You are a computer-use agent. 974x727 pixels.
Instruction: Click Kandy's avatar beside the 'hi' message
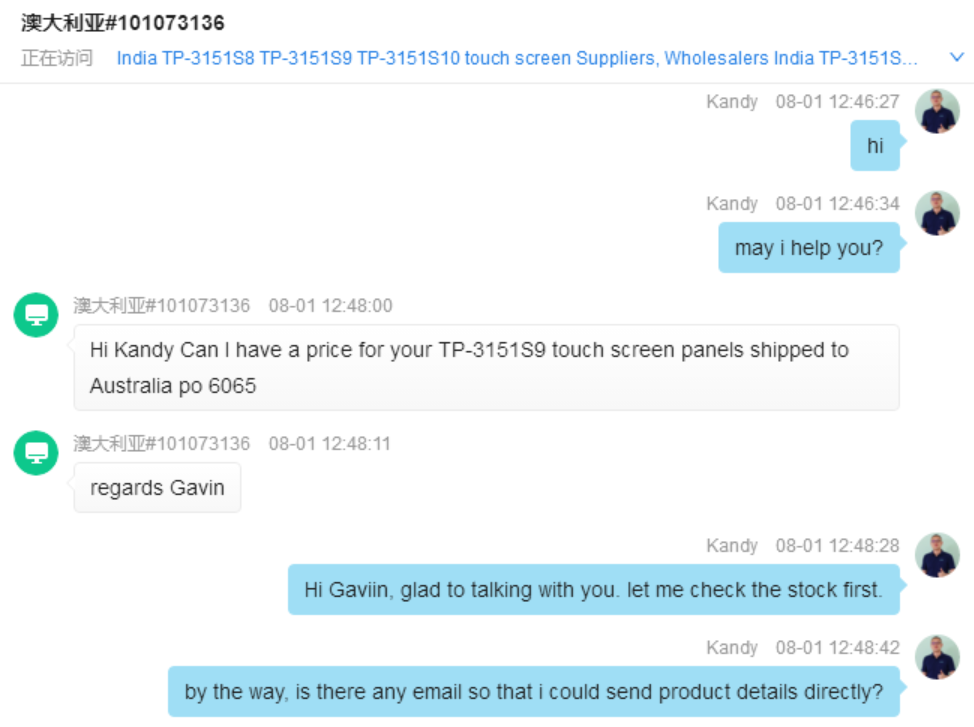click(937, 111)
